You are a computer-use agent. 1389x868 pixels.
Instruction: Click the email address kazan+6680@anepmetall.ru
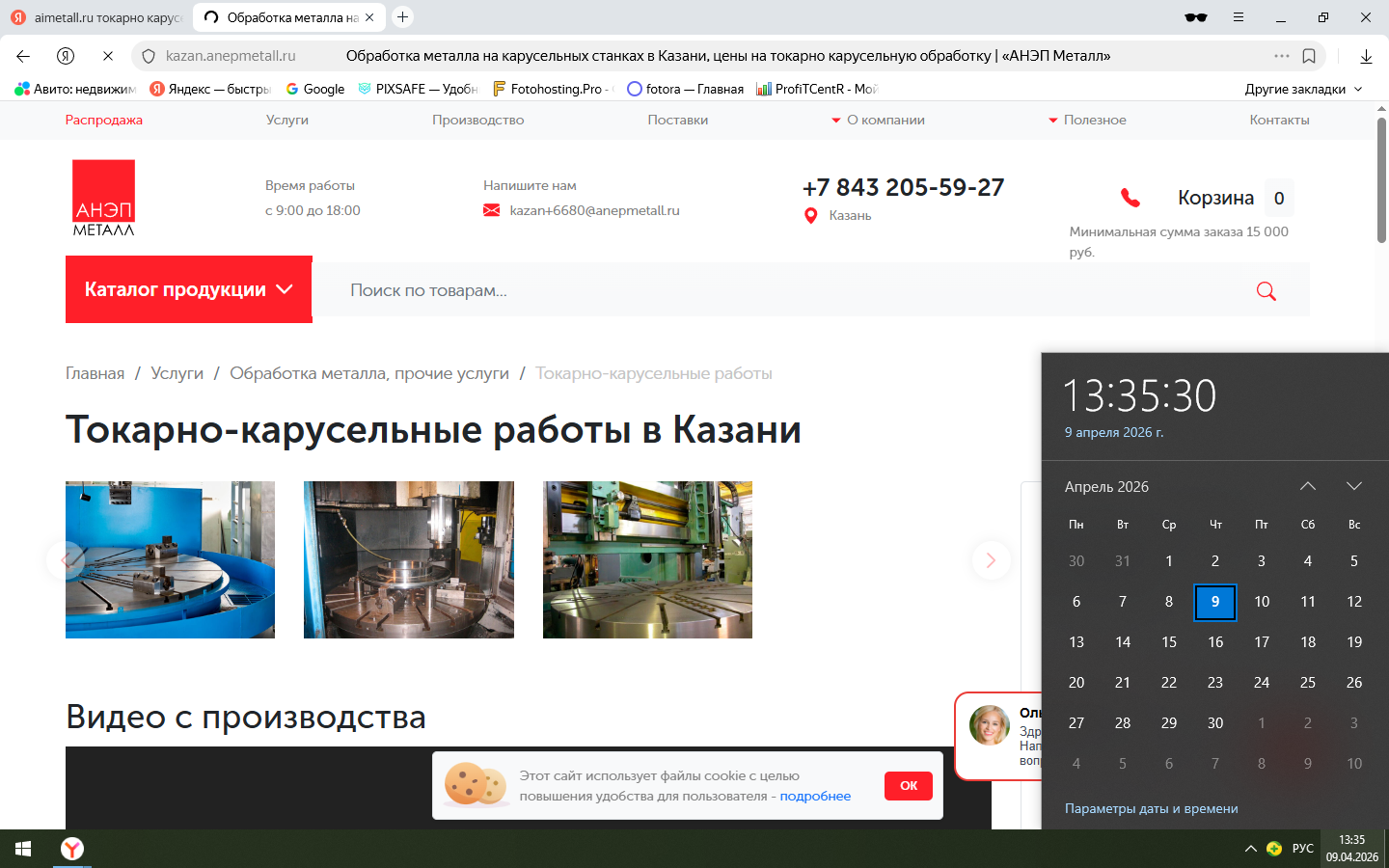[x=594, y=210]
